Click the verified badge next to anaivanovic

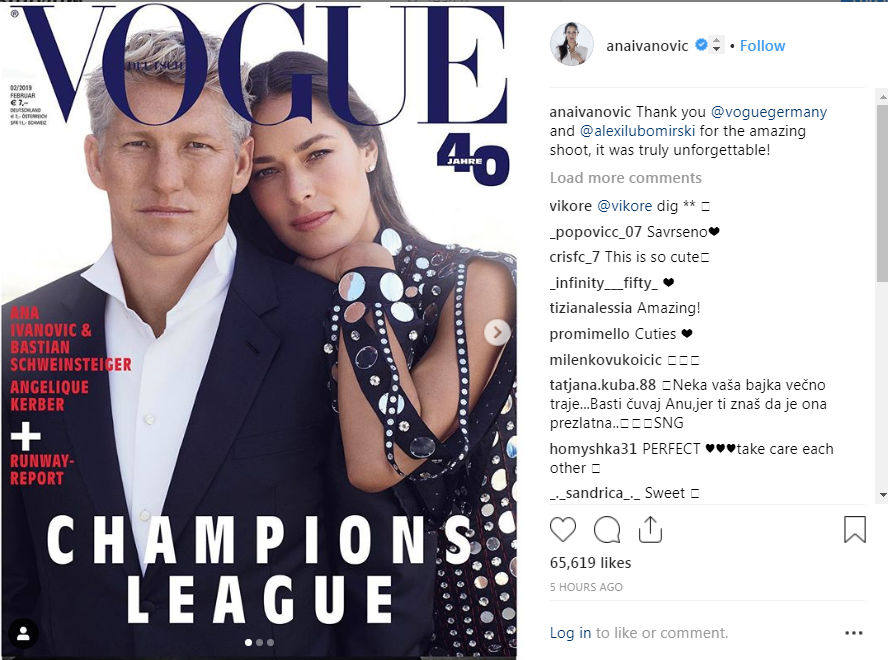(x=701, y=45)
